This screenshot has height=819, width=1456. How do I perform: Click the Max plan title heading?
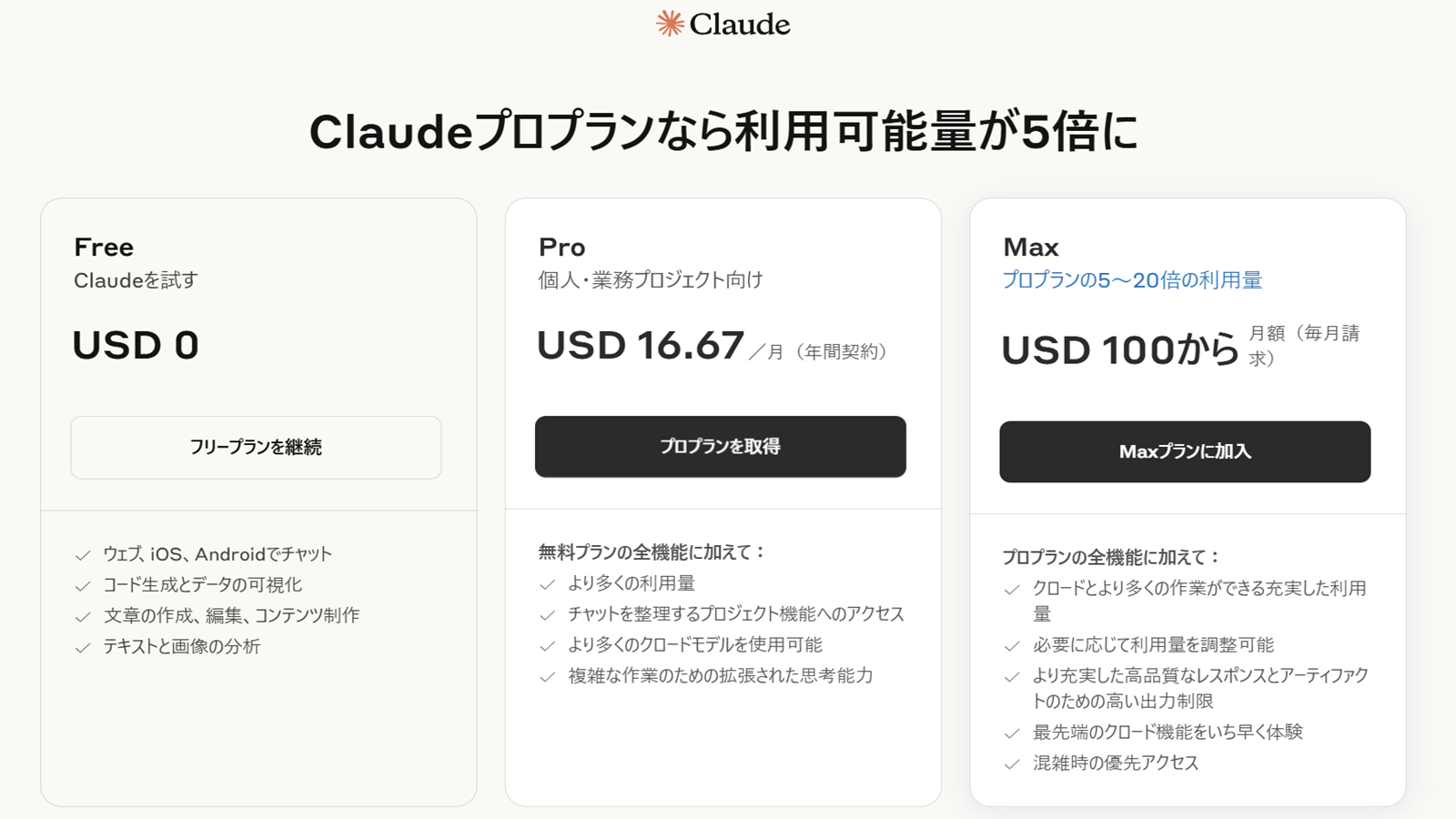point(1030,248)
